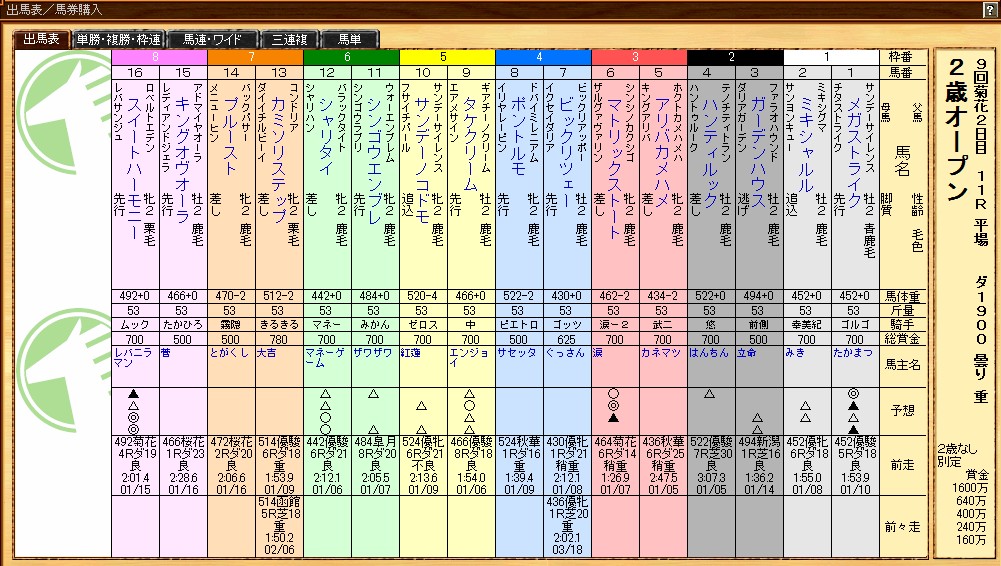The width and height of the screenshot is (1001, 566).
Task: Select the horse ボントルモ
Action: pos(519,135)
